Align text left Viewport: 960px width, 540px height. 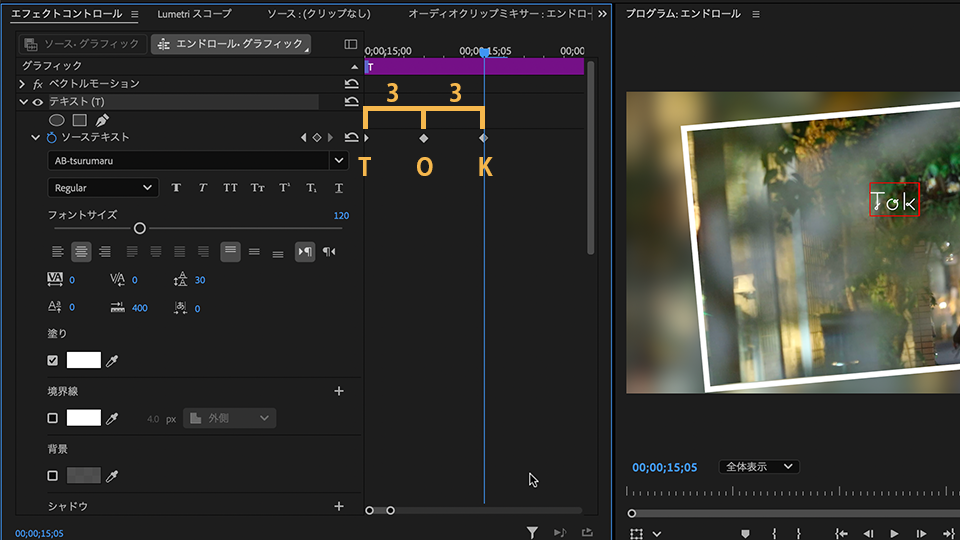[x=58, y=252]
